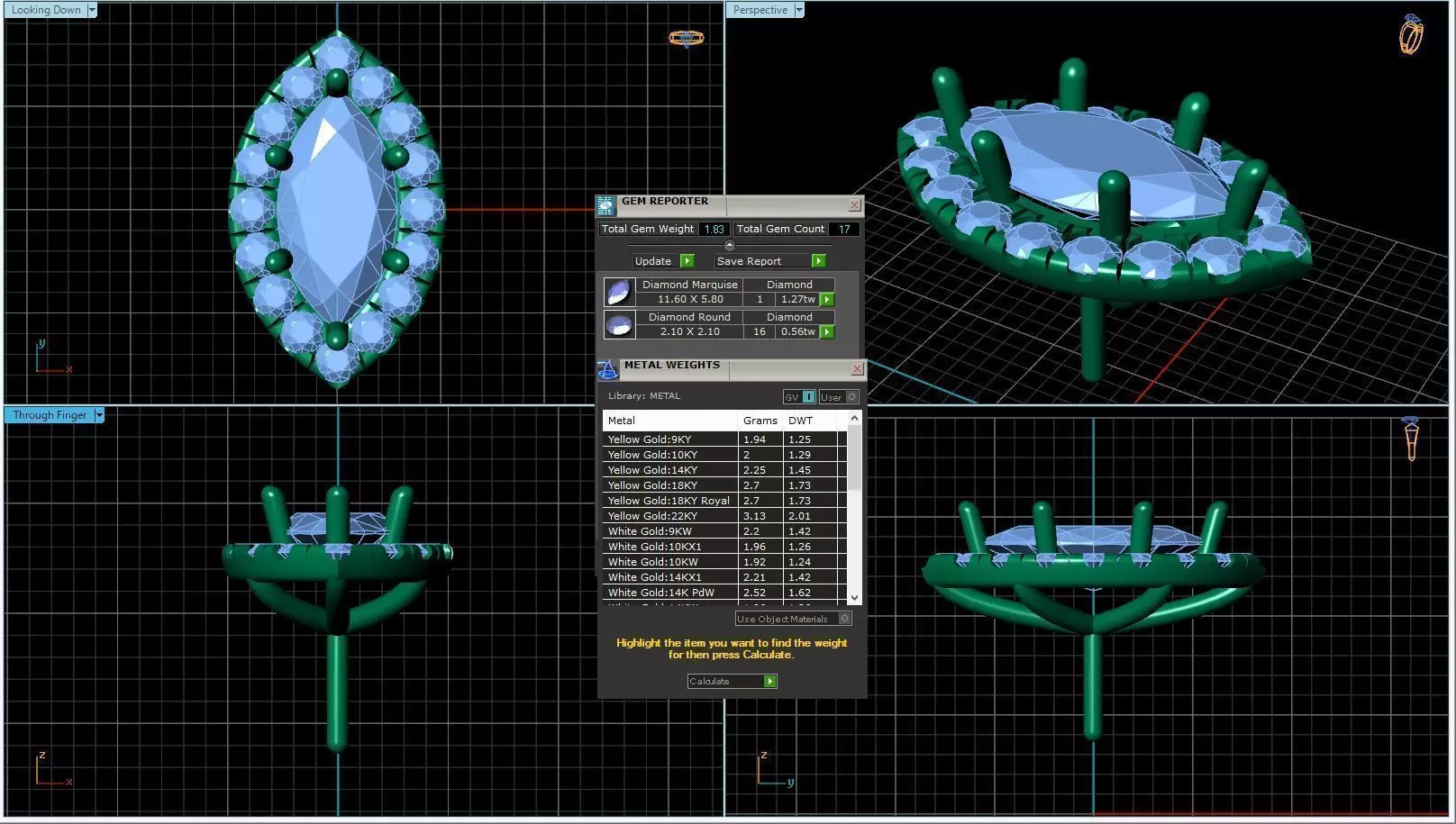Screen dimensions: 1456x824
Task: Click the 1.27tw weight value
Action: coord(797,300)
